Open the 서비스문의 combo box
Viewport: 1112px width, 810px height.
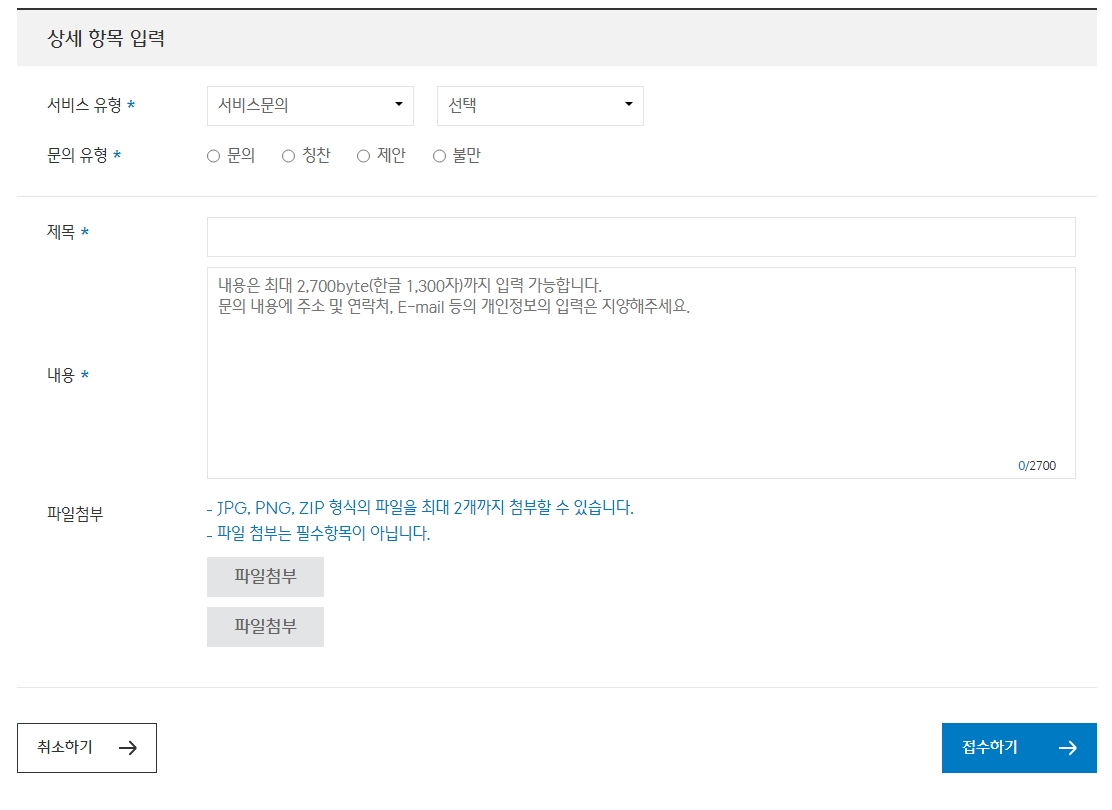click(x=310, y=105)
